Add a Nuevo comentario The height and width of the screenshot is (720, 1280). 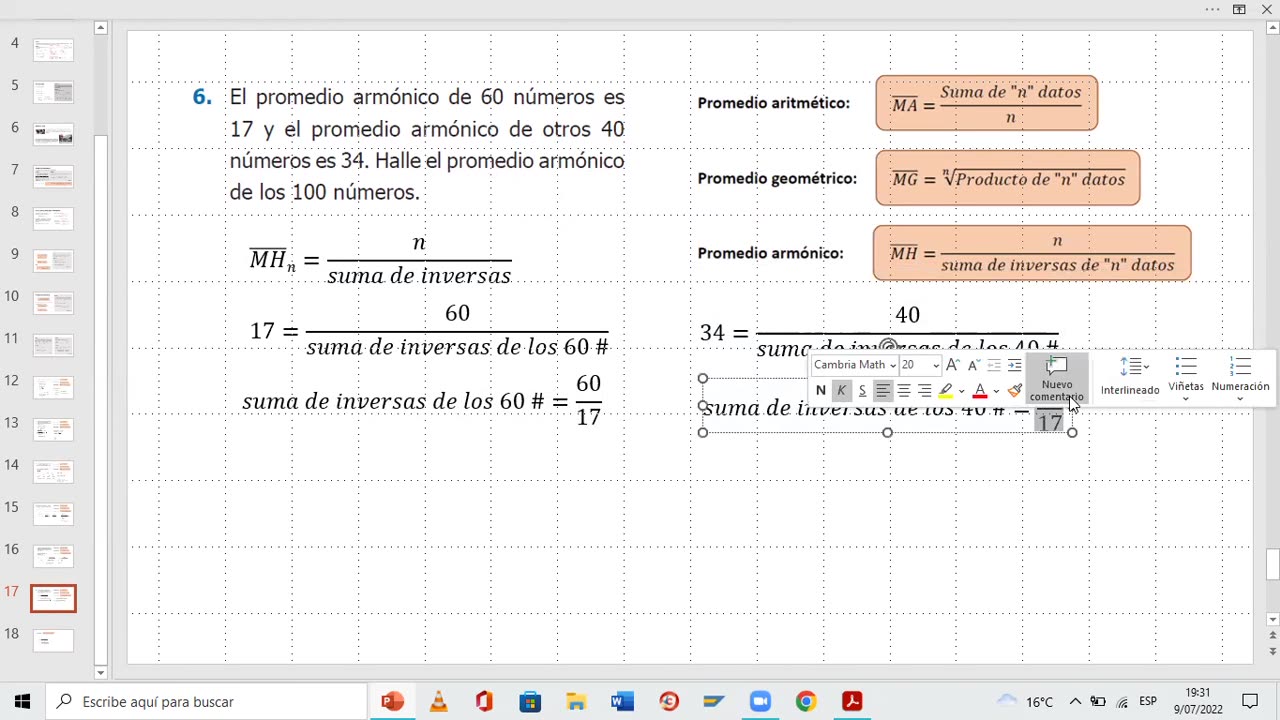[x=1057, y=379]
